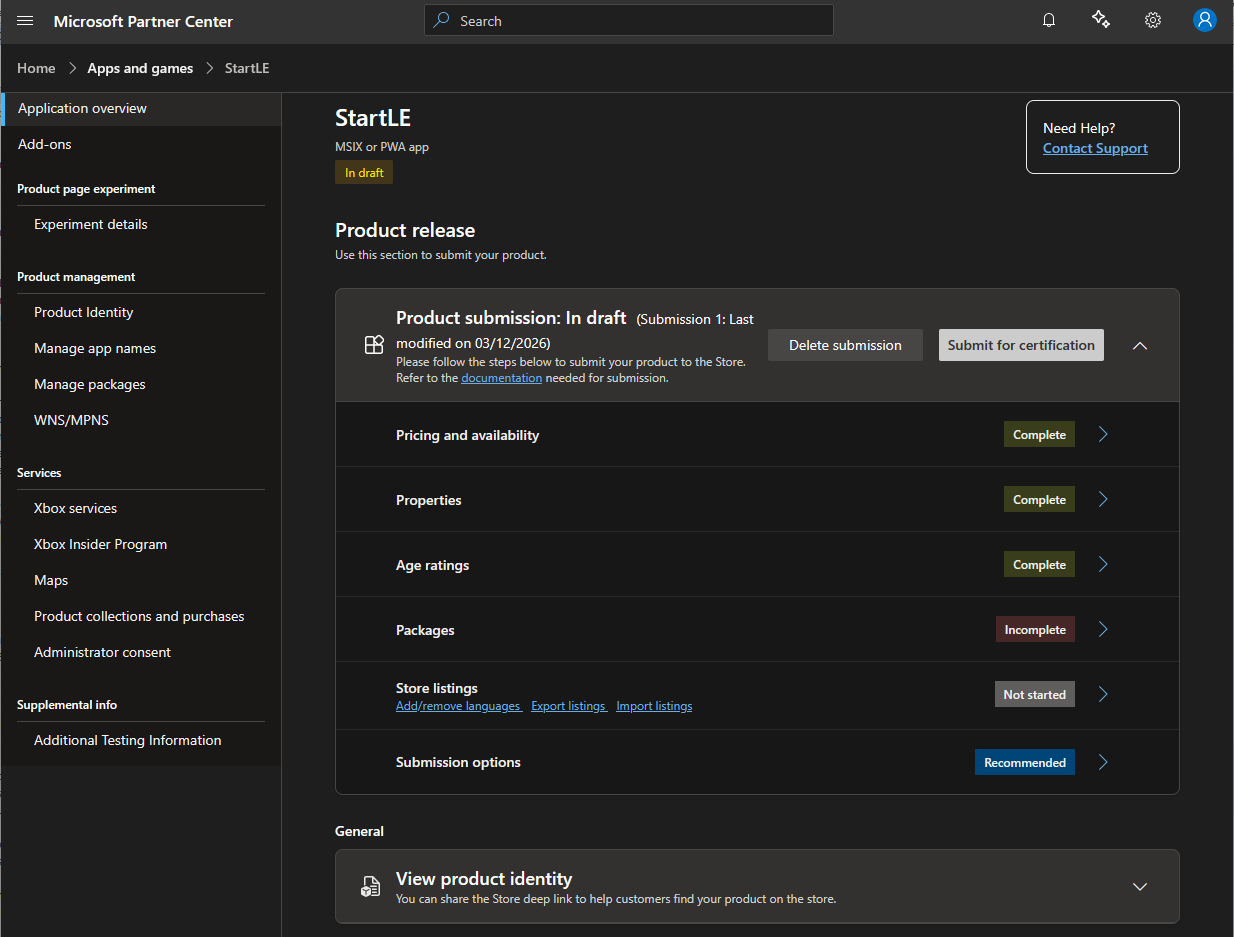Image resolution: width=1234 pixels, height=937 pixels.
Task: Click Age ratings row label
Action: (x=432, y=565)
